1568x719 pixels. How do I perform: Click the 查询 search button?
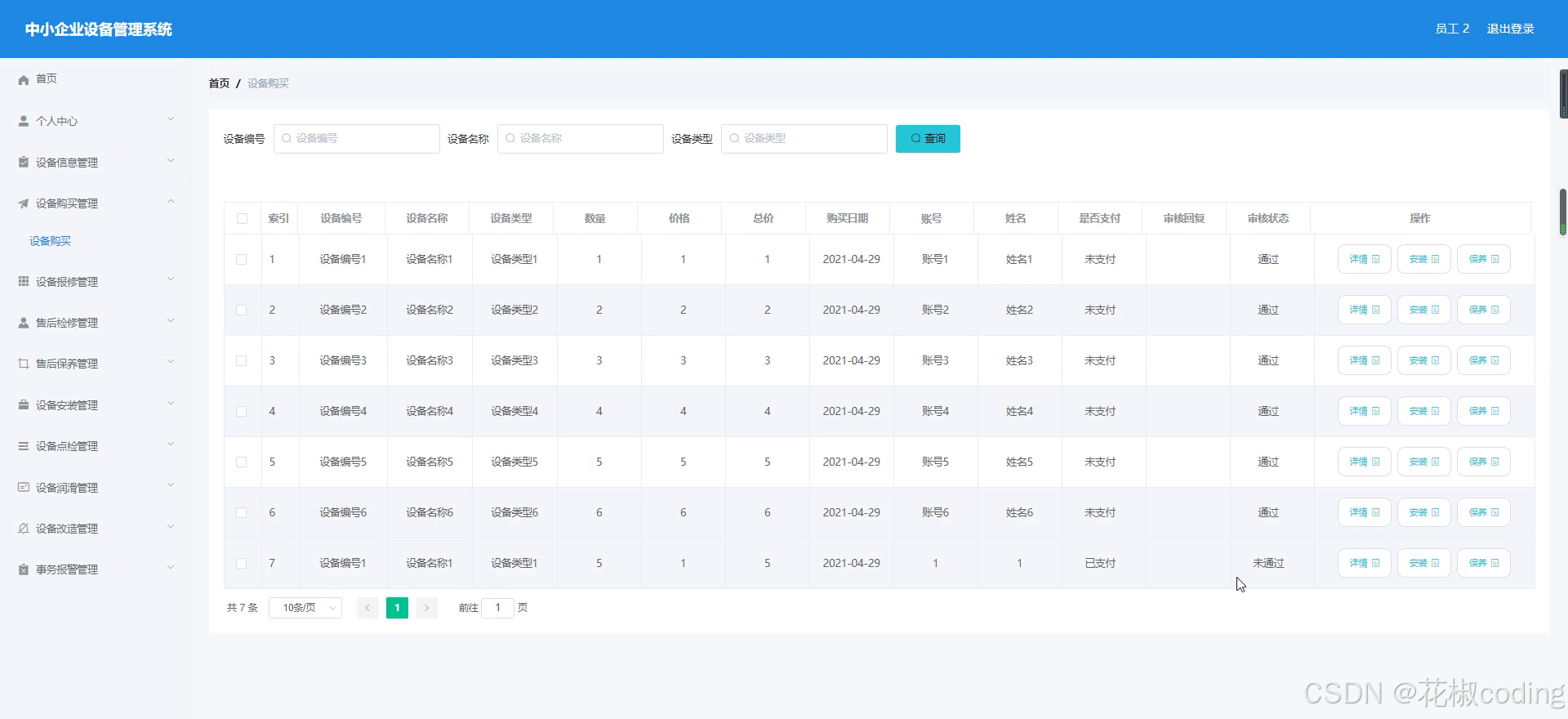(x=928, y=139)
